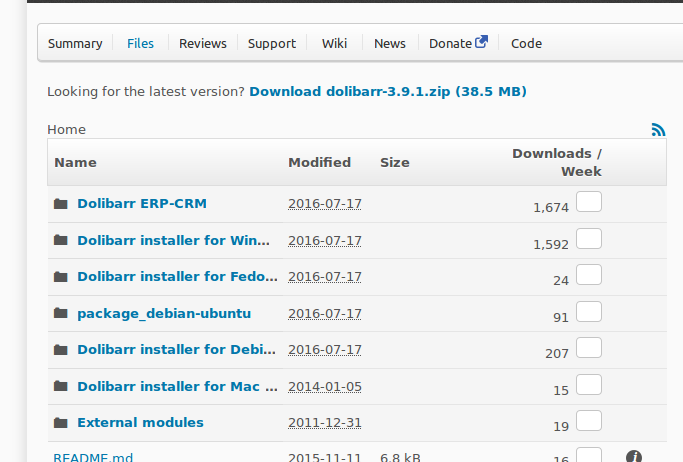This screenshot has height=462, width=683.
Task: Check the box in the 207 downloads row
Action: pos(589,348)
